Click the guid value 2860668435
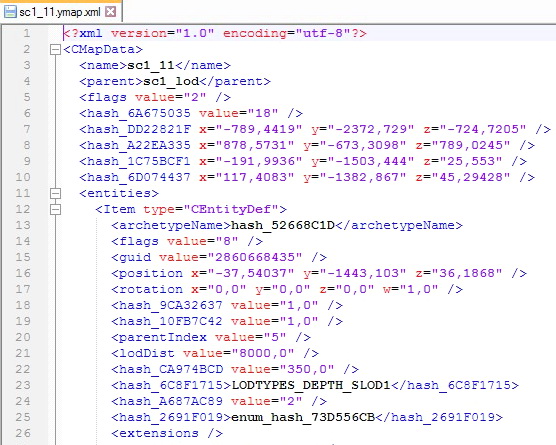 [255, 257]
